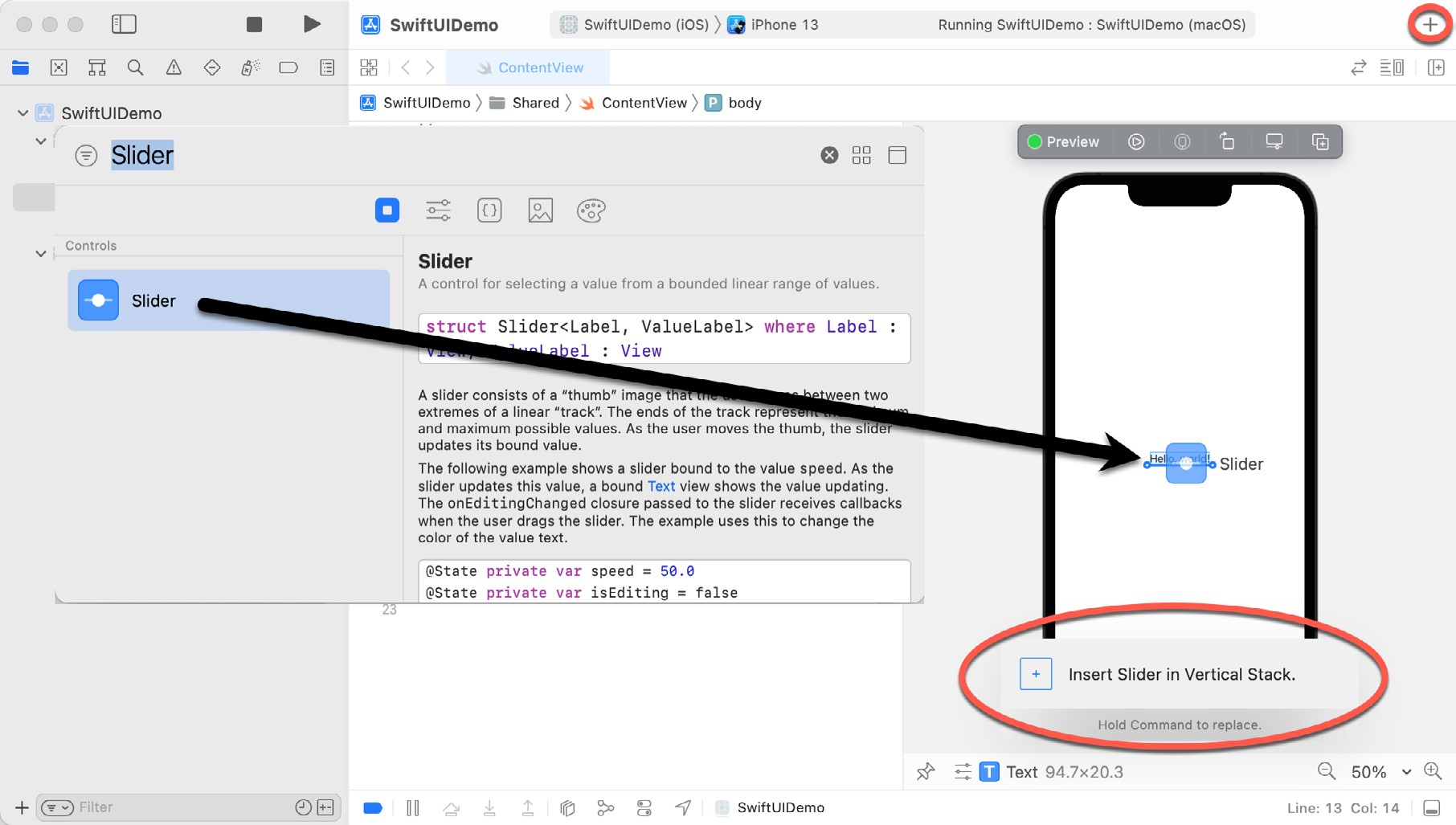Switch library to icon grid view

(861, 155)
